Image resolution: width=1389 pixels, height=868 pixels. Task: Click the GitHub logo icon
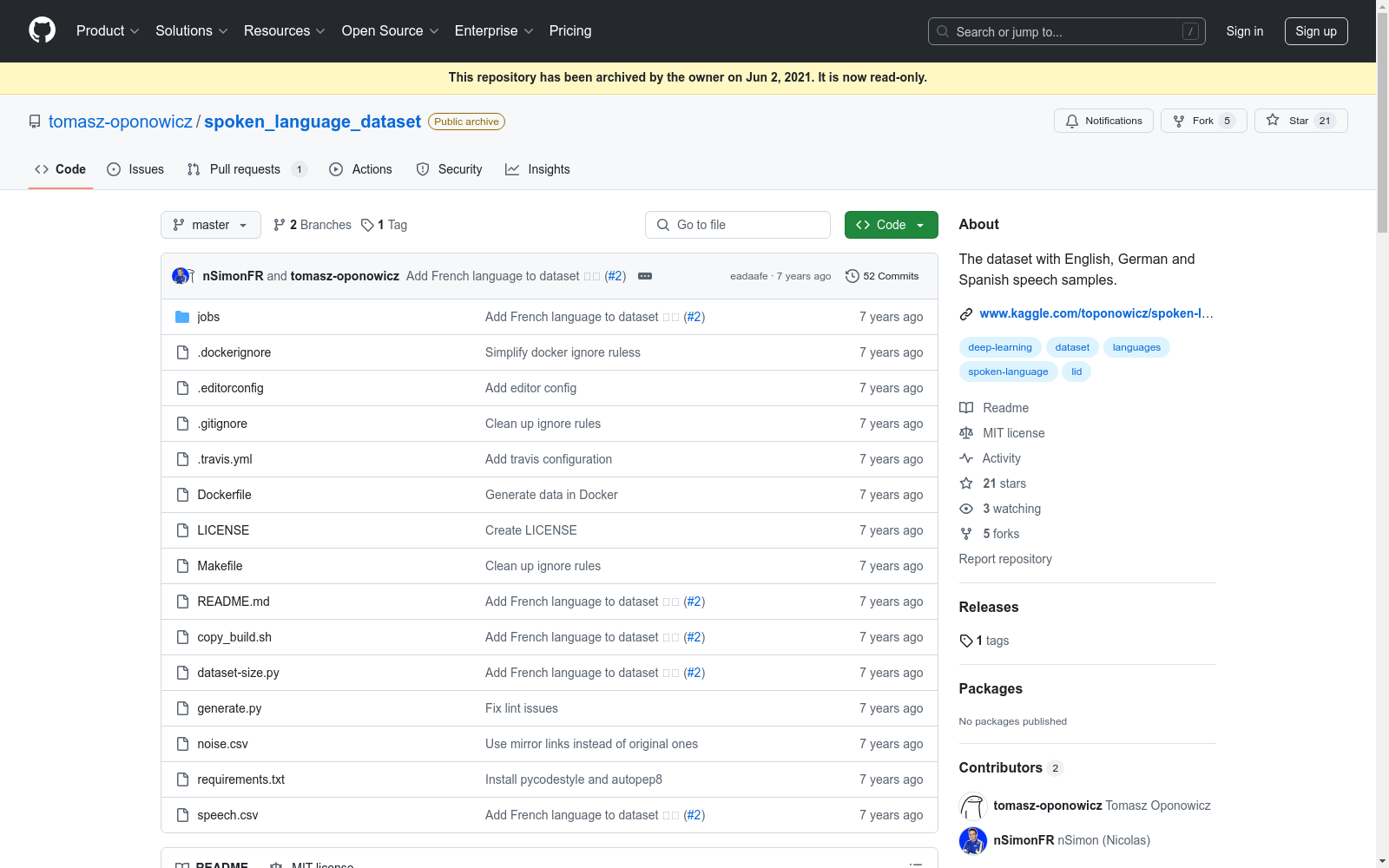pos(42,30)
